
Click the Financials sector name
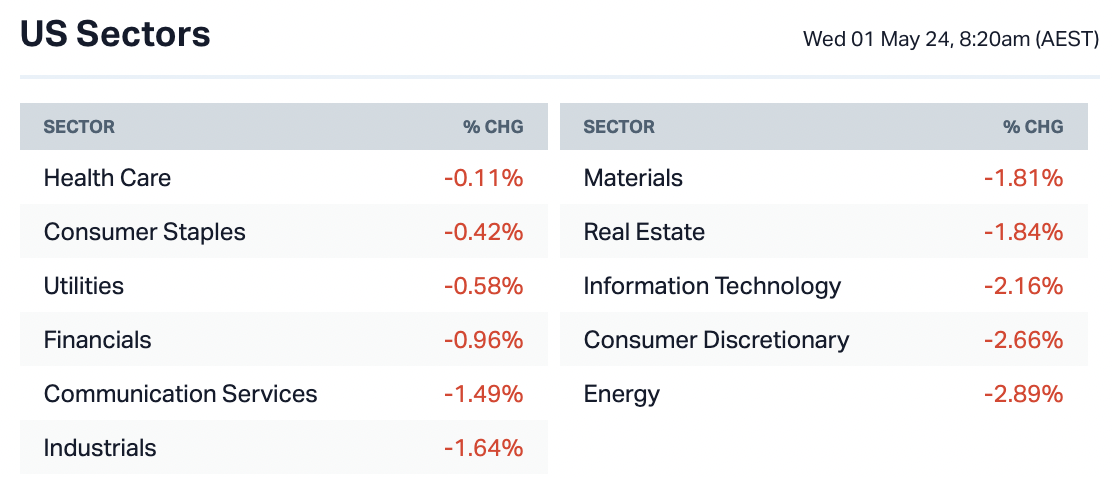tap(97, 340)
